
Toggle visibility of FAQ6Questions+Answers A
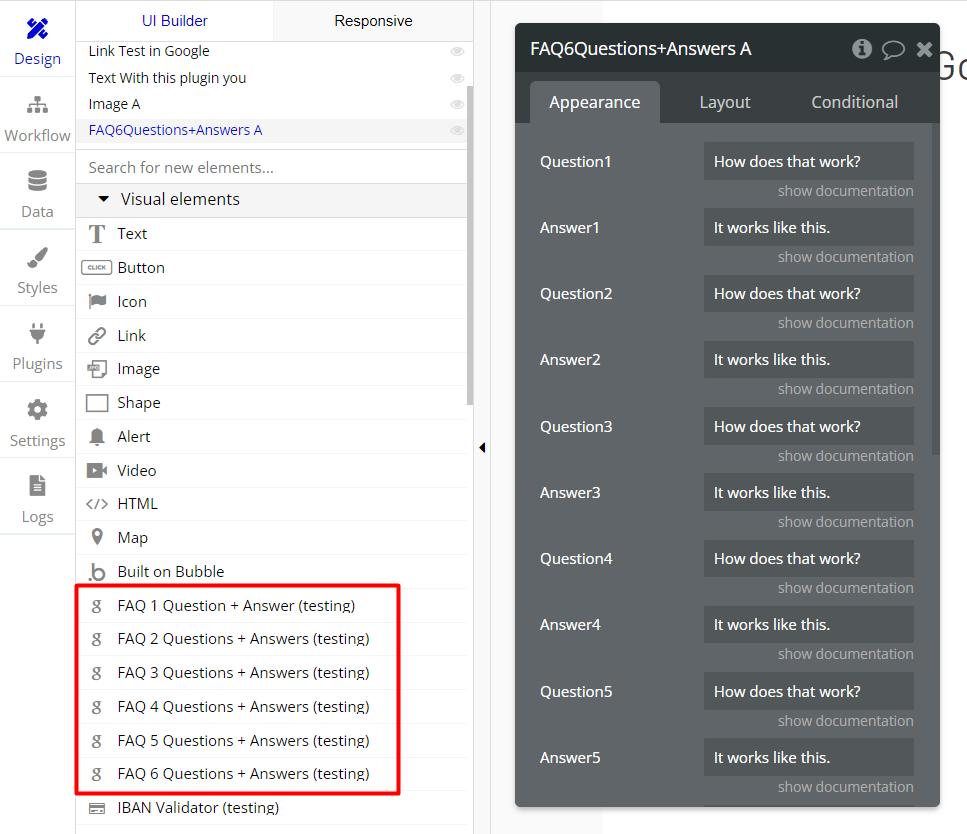[x=457, y=130]
